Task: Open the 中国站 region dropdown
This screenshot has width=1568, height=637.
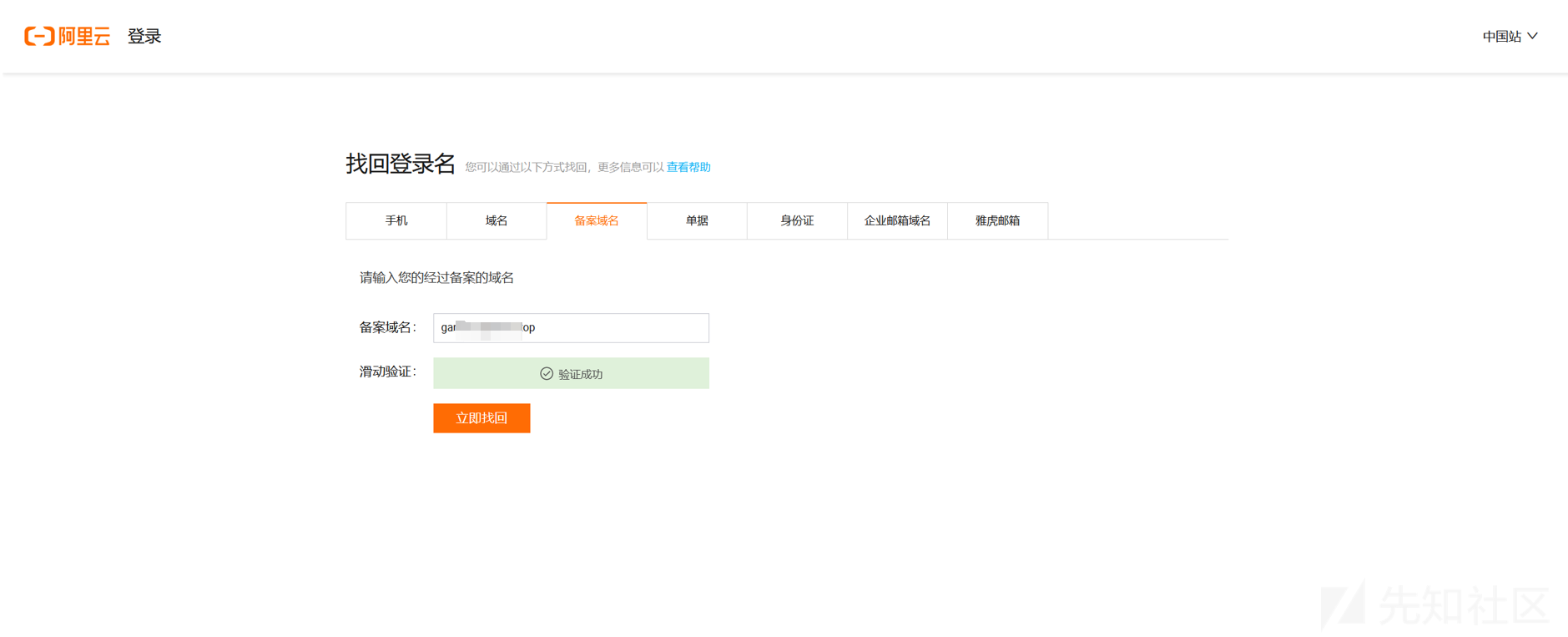Action: pos(1510,36)
